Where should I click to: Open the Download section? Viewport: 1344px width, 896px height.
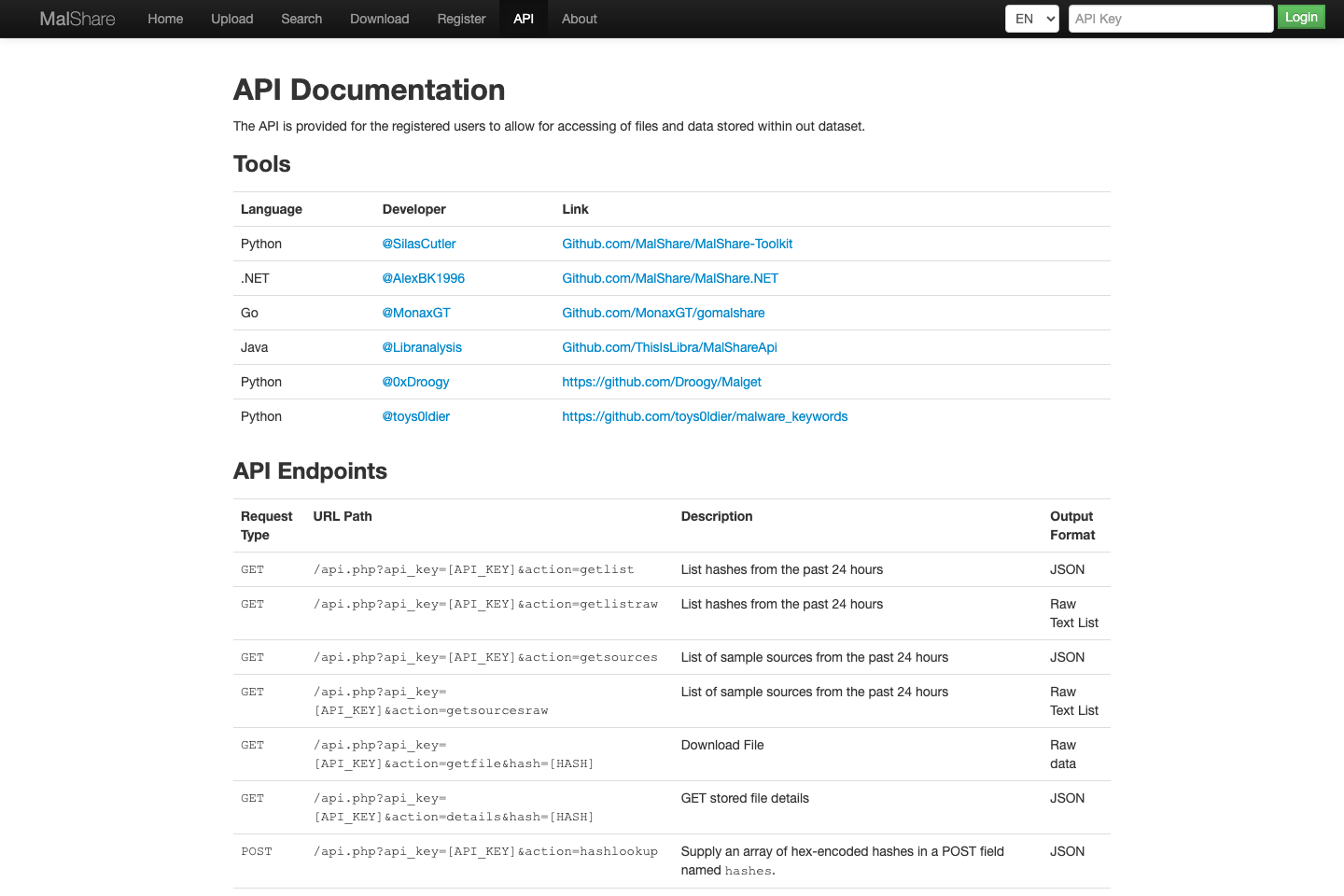[379, 18]
